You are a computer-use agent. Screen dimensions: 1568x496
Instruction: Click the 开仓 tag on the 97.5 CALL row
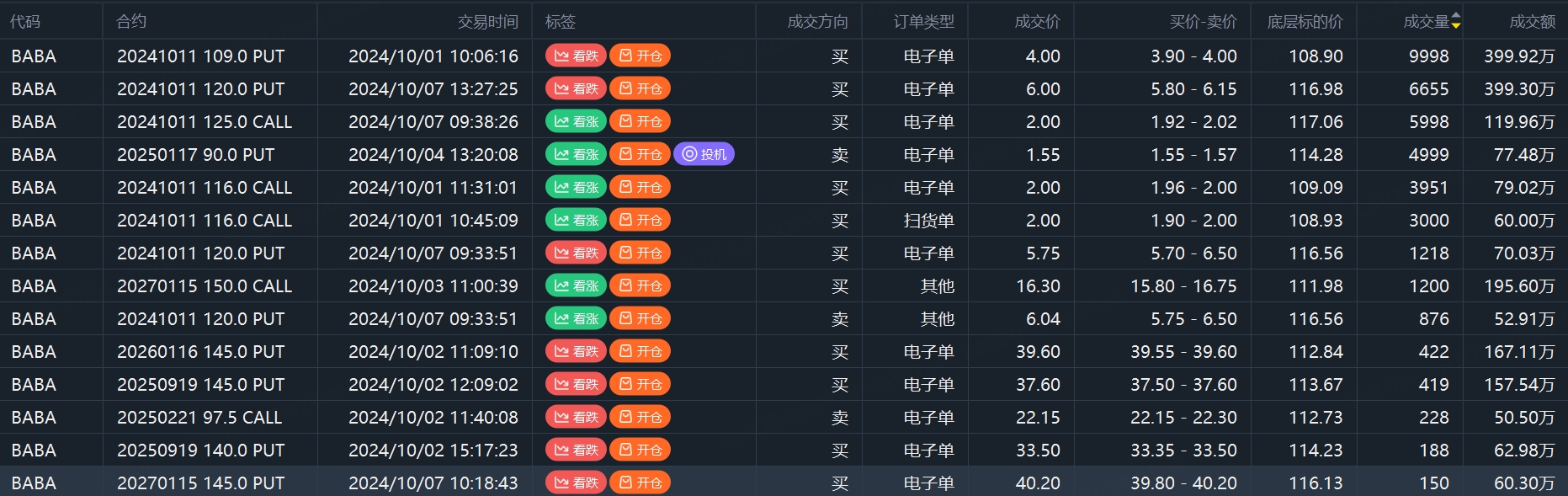(x=640, y=417)
